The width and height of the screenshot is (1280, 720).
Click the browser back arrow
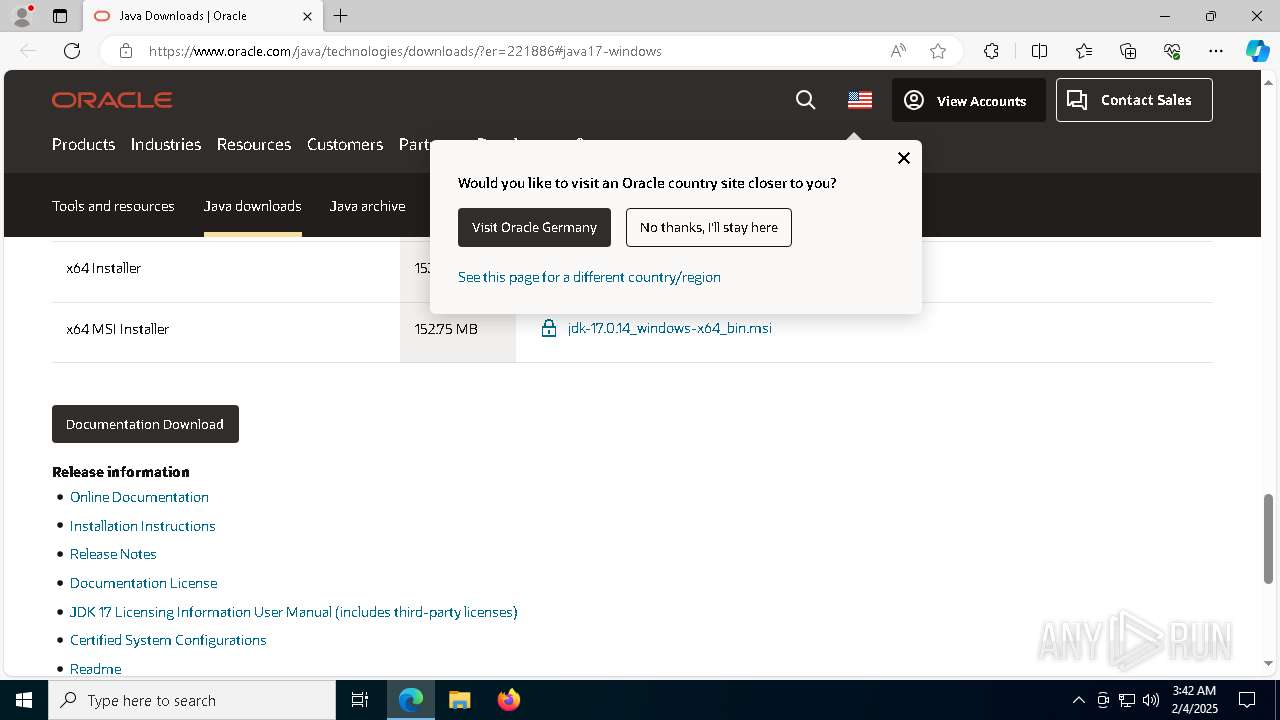[x=28, y=51]
